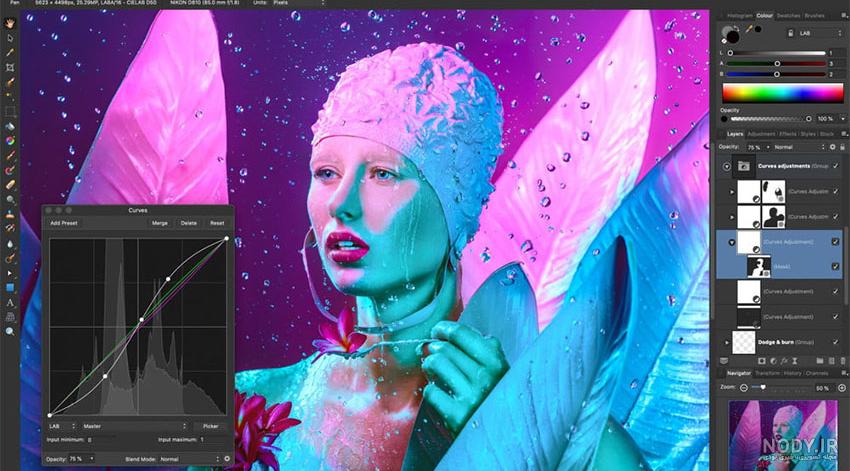Click Picker button in Curves dialog
Screen dimensions: 850x471
211,426
